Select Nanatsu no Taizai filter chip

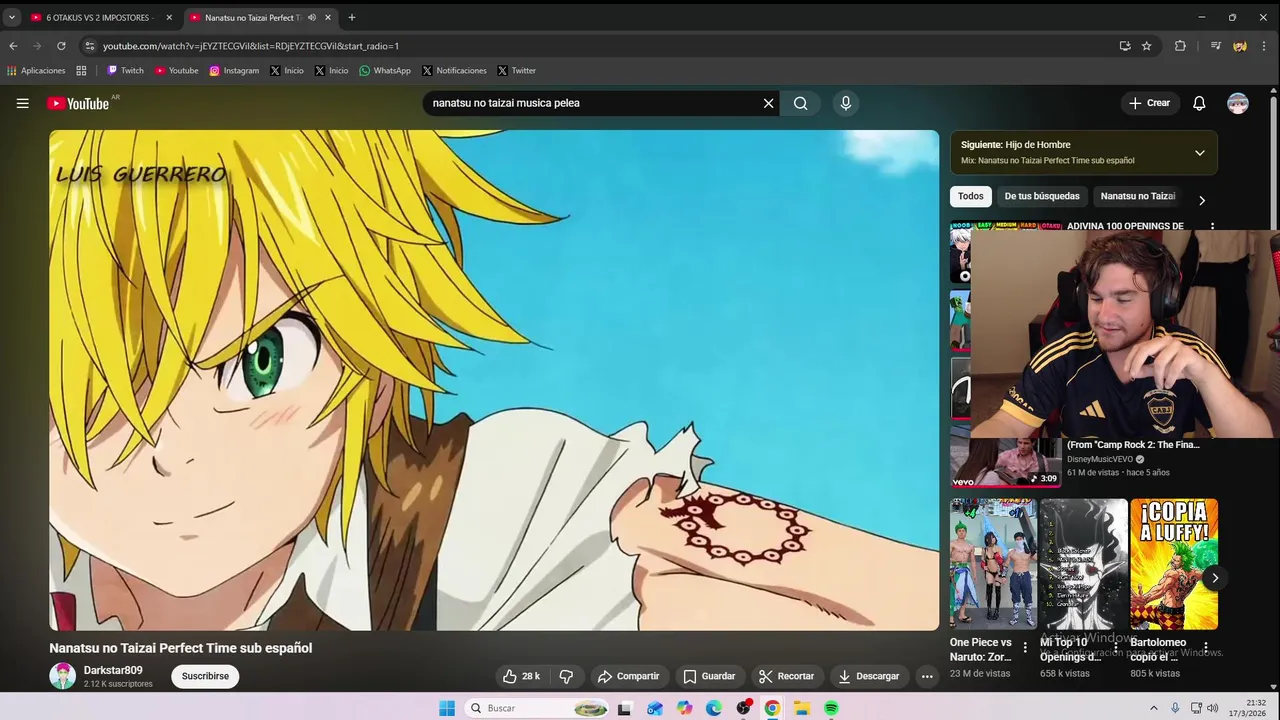[1138, 196]
